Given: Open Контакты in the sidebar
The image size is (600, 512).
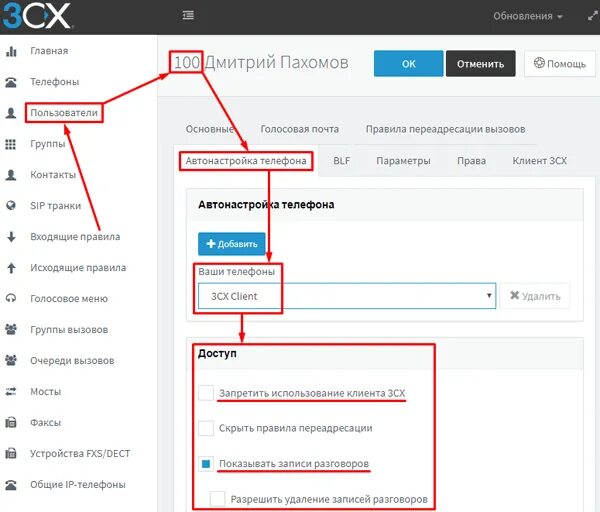Looking at the screenshot, I should (x=53, y=175).
